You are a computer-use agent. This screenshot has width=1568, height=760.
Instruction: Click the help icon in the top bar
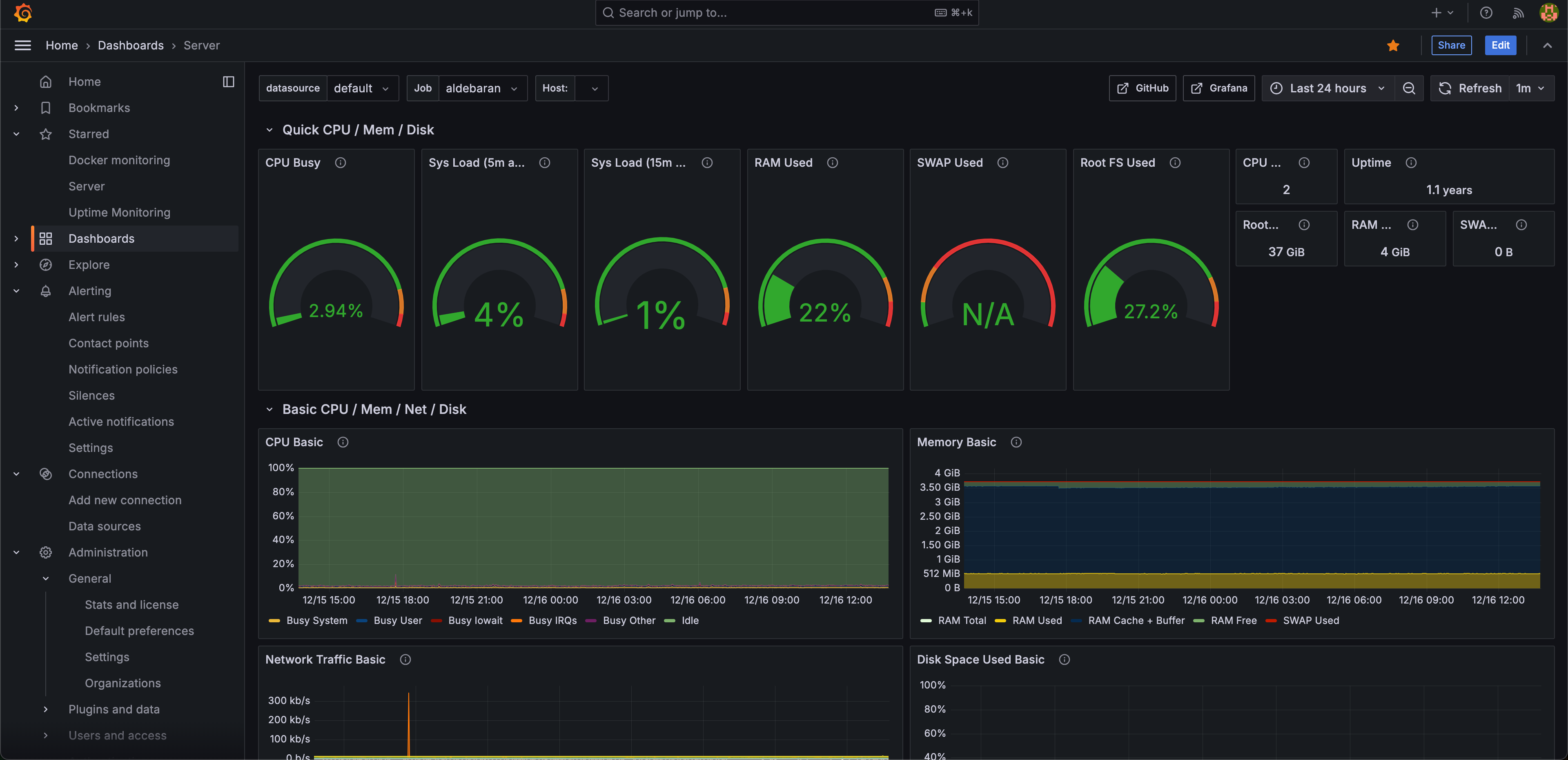click(1486, 13)
